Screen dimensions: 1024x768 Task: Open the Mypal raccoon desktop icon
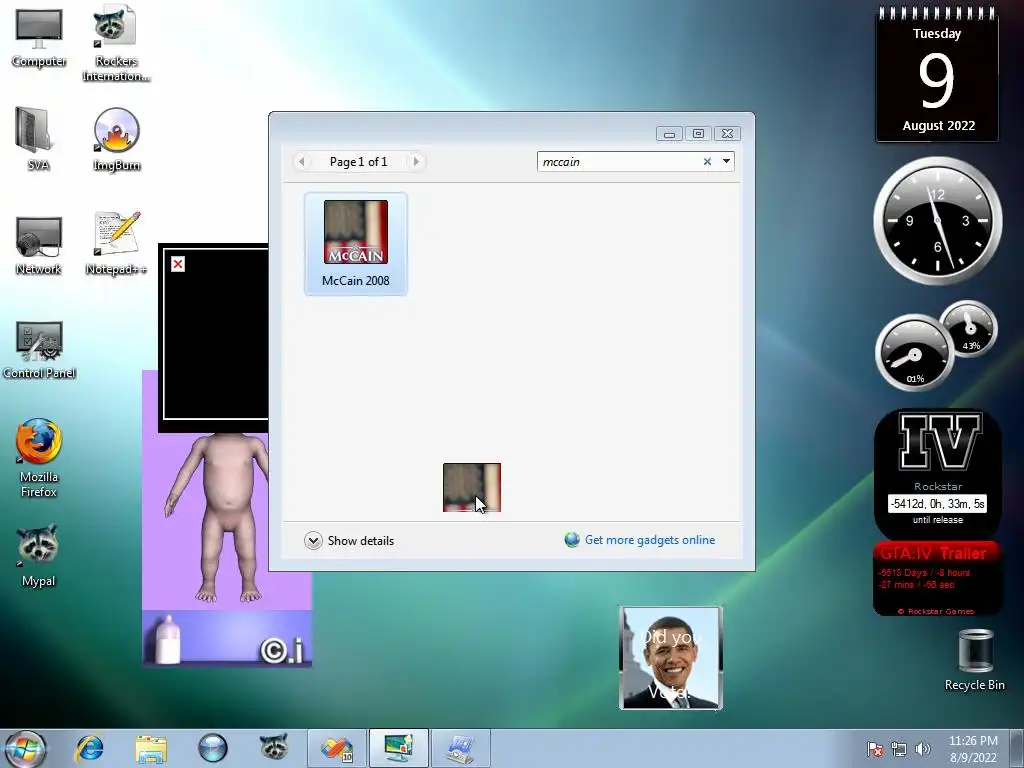[38, 555]
